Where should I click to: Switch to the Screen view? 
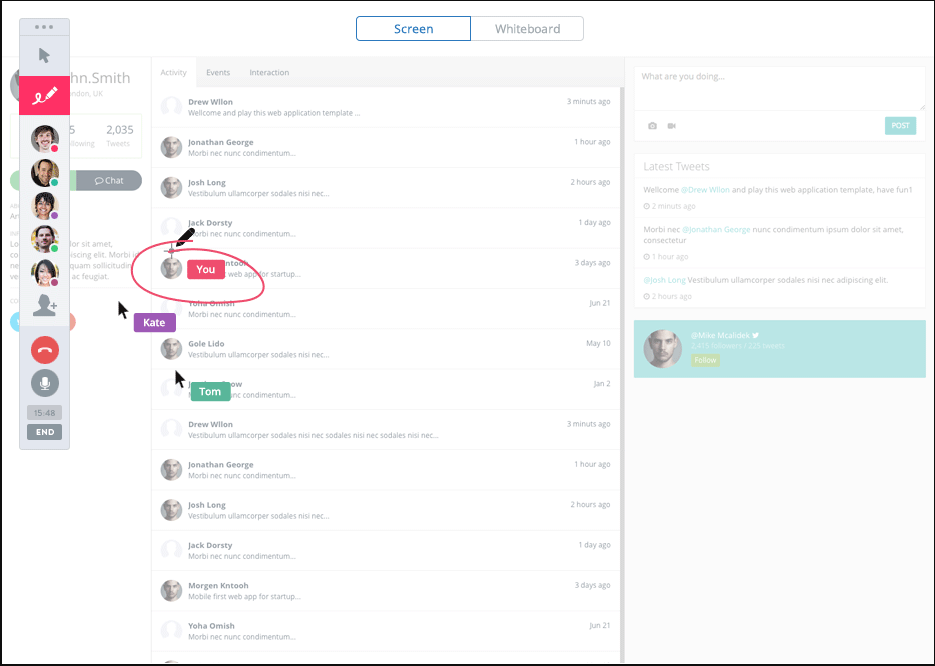[413, 29]
